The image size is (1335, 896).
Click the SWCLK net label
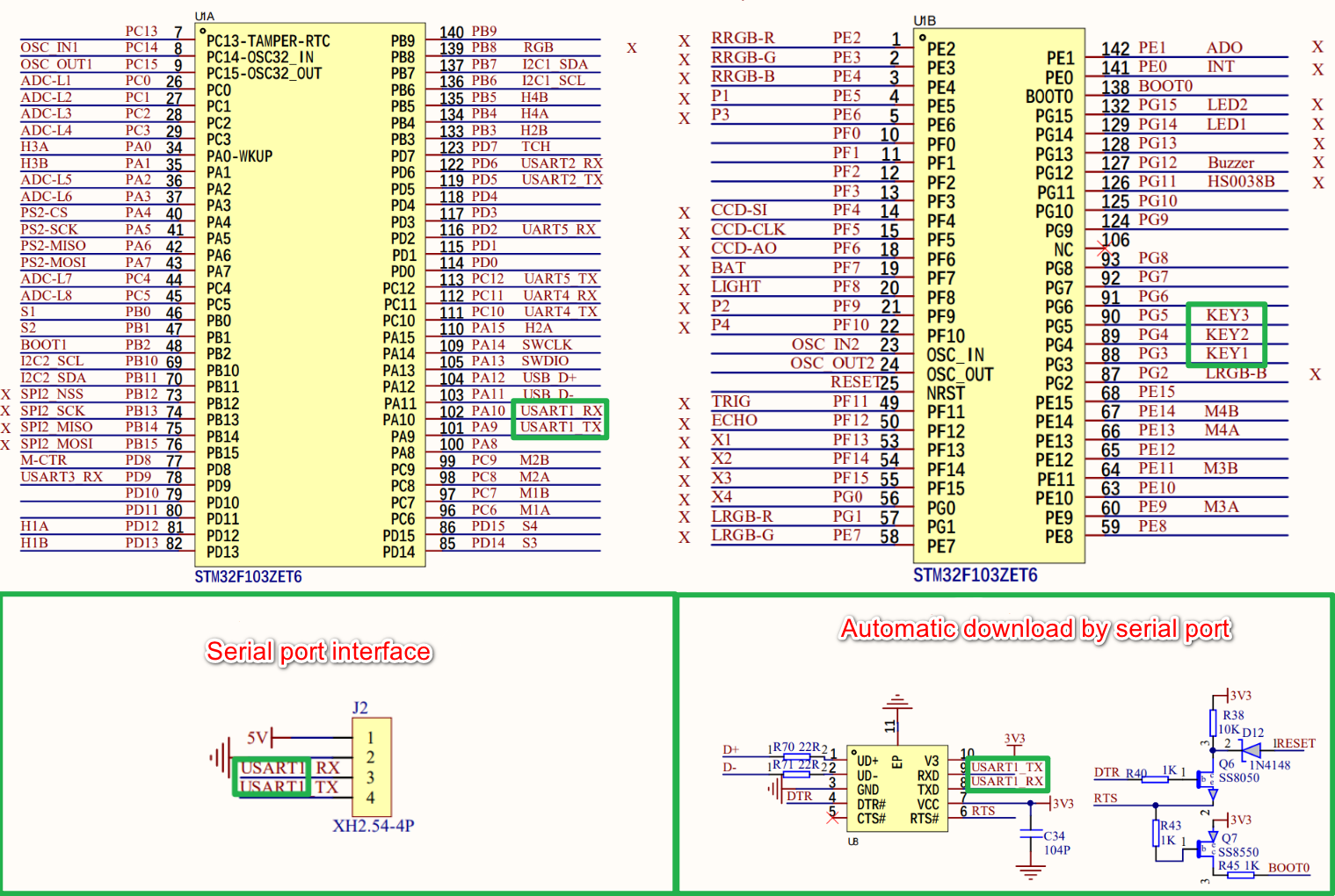[x=547, y=345]
